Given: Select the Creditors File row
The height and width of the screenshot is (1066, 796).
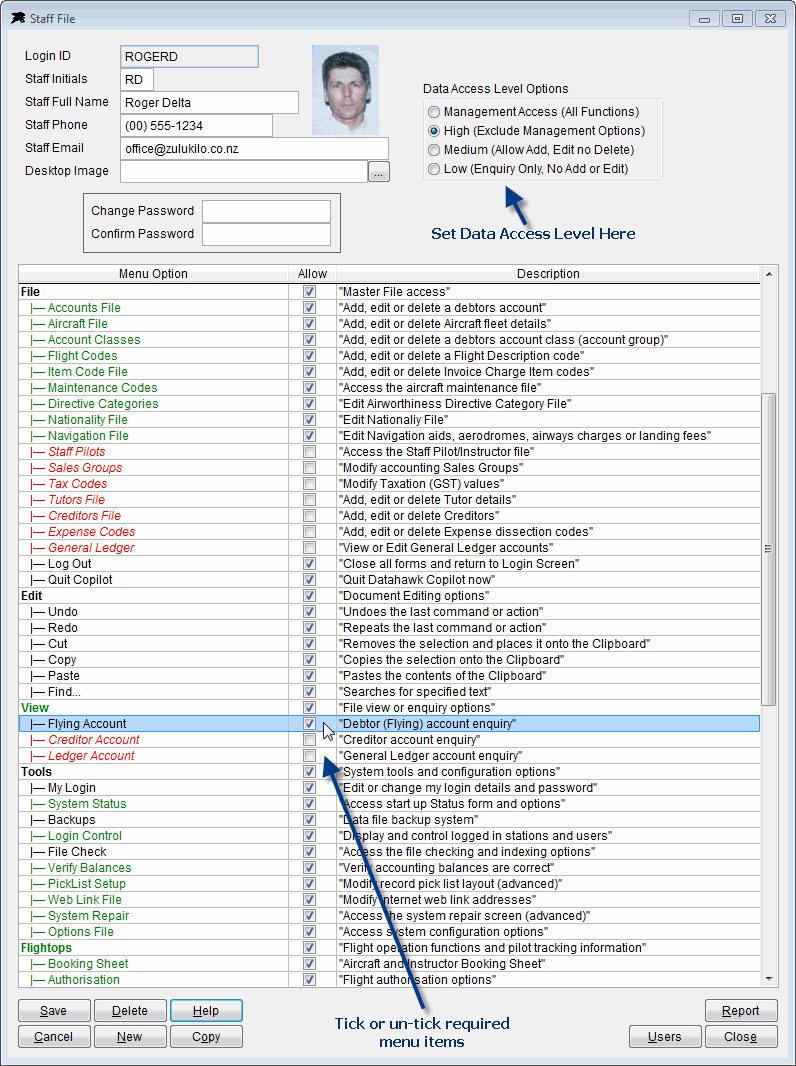Looking at the screenshot, I should point(389,515).
